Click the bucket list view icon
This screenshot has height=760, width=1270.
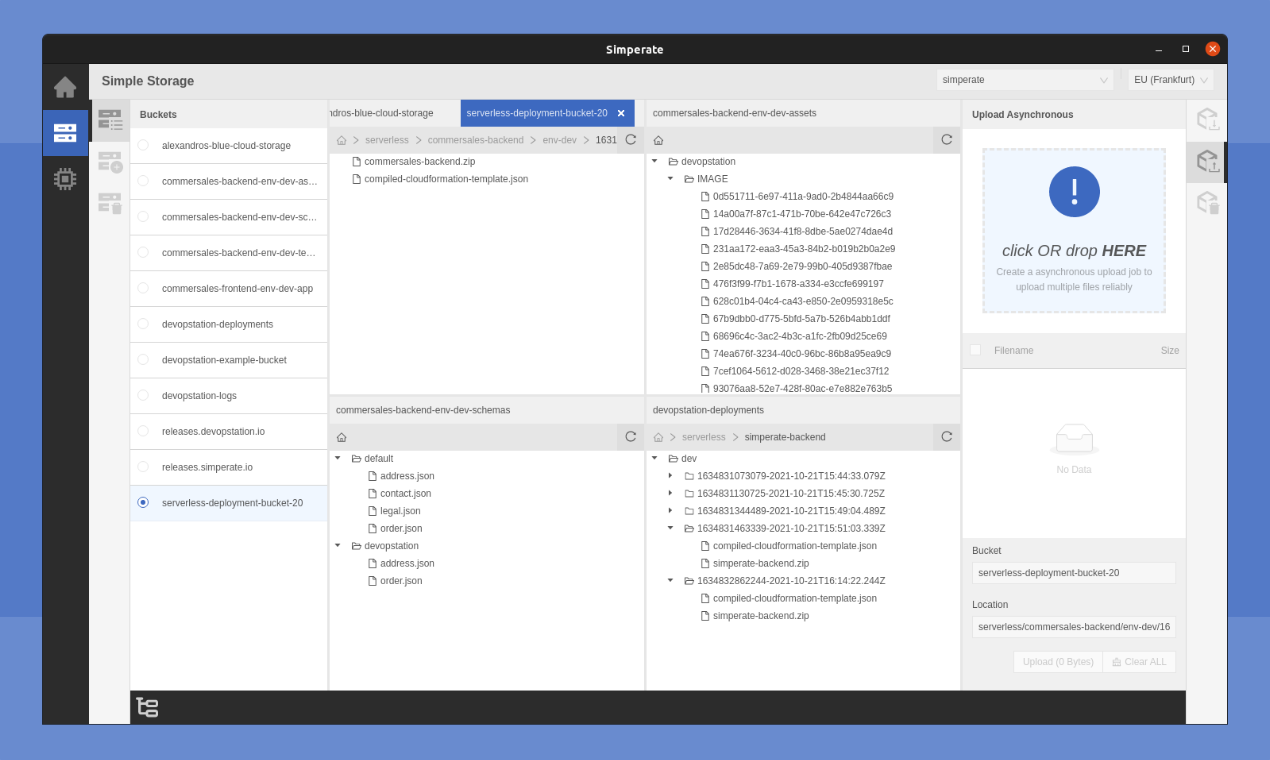tap(110, 119)
